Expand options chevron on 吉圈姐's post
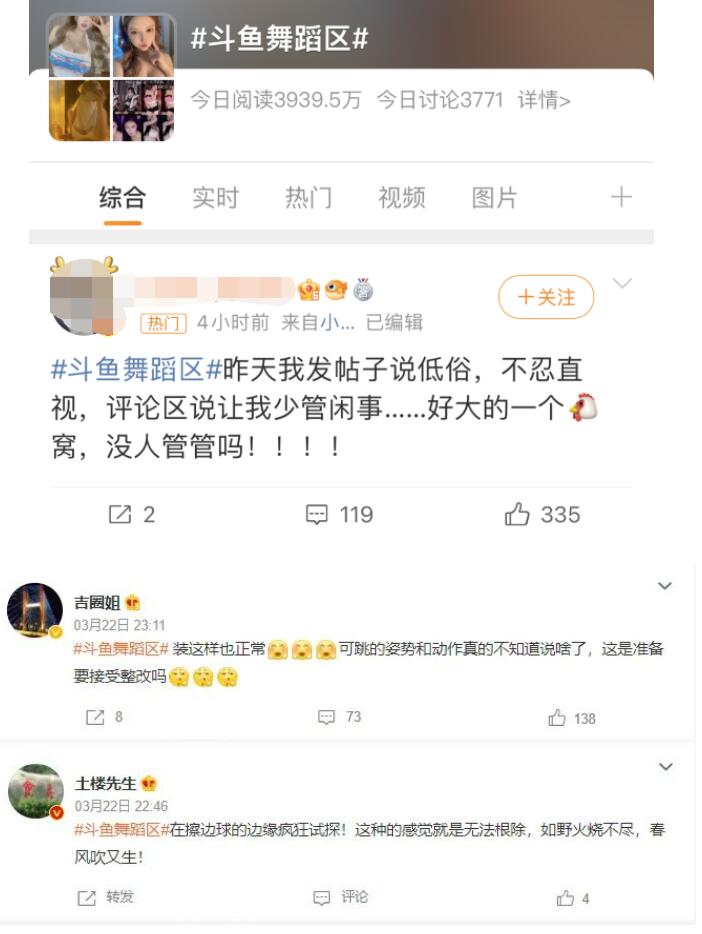Screen dimensions: 702x934 tap(664, 586)
